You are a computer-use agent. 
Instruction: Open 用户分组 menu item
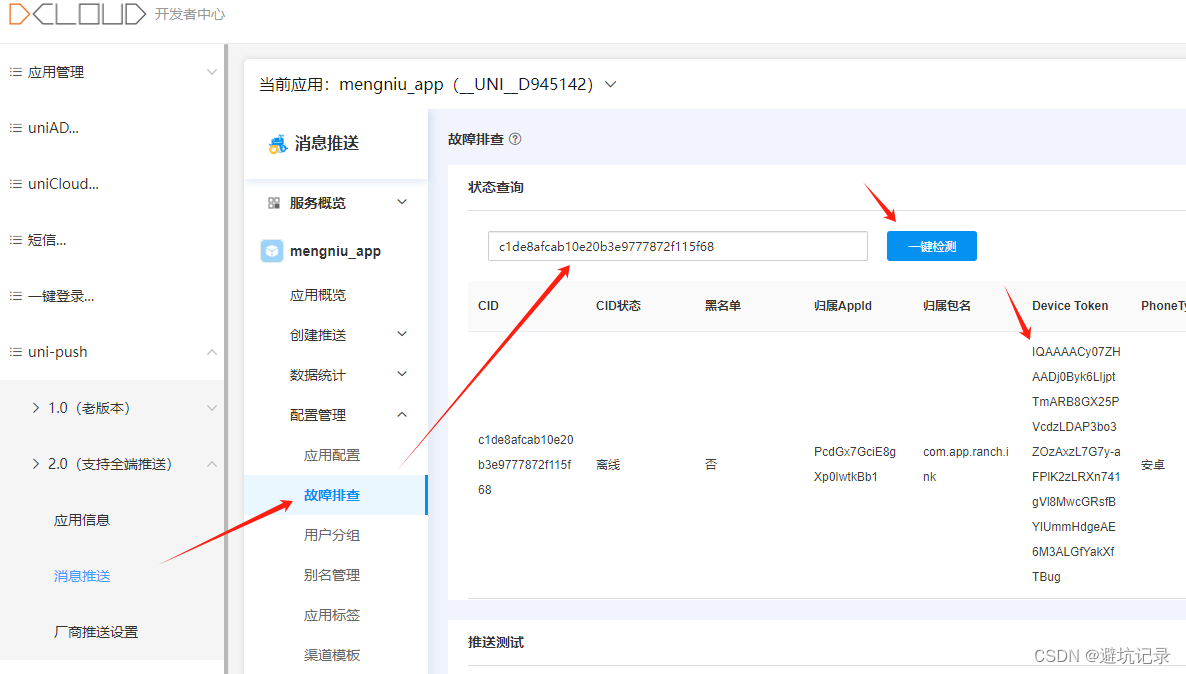pyautogui.click(x=332, y=535)
